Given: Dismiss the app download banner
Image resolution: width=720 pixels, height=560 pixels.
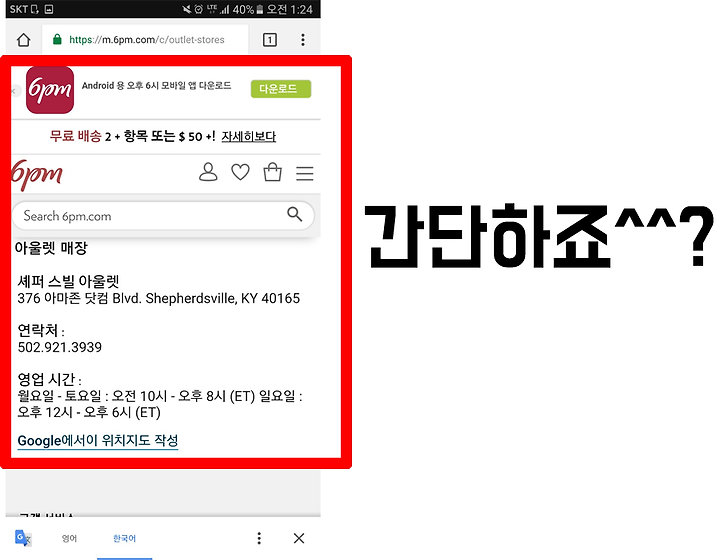Looking at the screenshot, I should (x=14, y=91).
